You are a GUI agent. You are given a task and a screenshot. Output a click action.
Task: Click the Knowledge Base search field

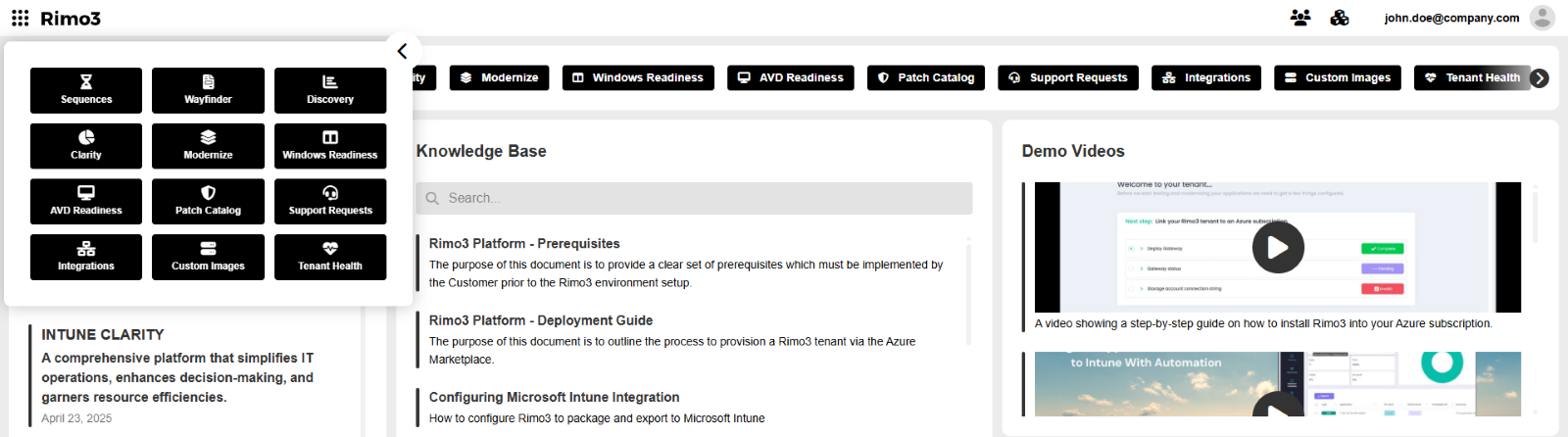(694, 198)
